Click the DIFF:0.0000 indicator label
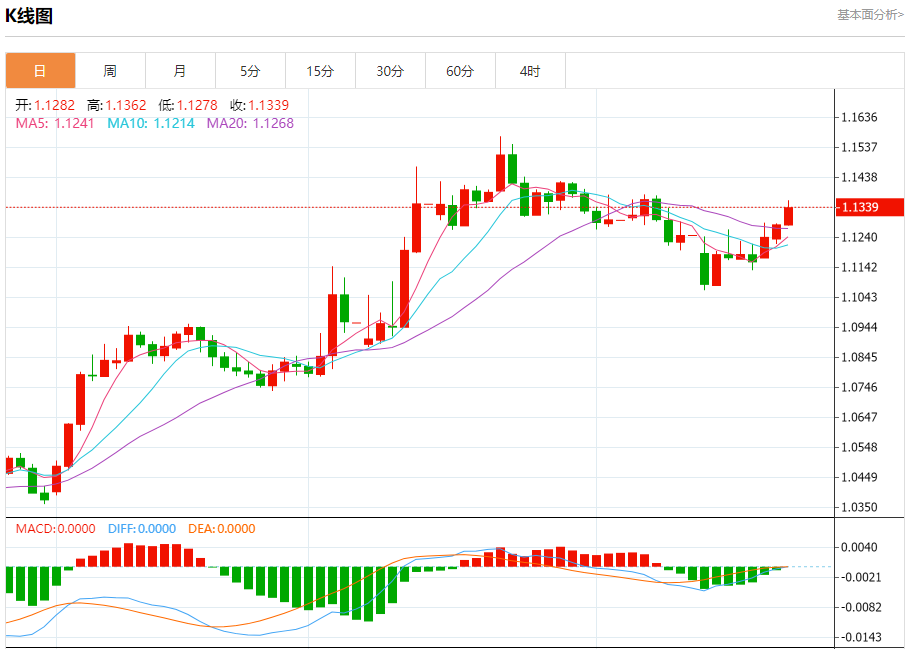This screenshot has width=908, height=649. 142,529
